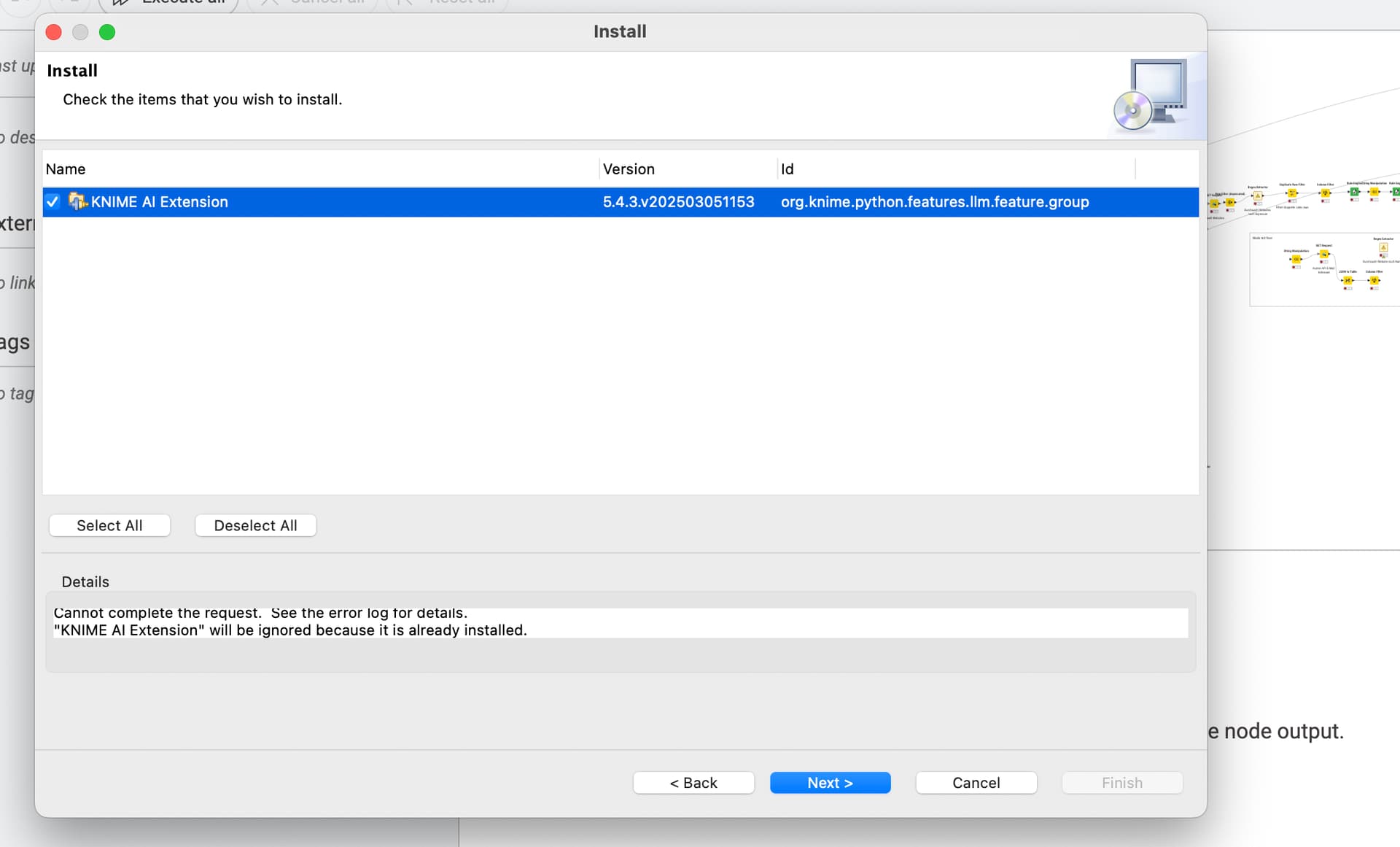Click version 5.4.3.v202503051153 cell
The image size is (1400, 847).
click(x=678, y=202)
